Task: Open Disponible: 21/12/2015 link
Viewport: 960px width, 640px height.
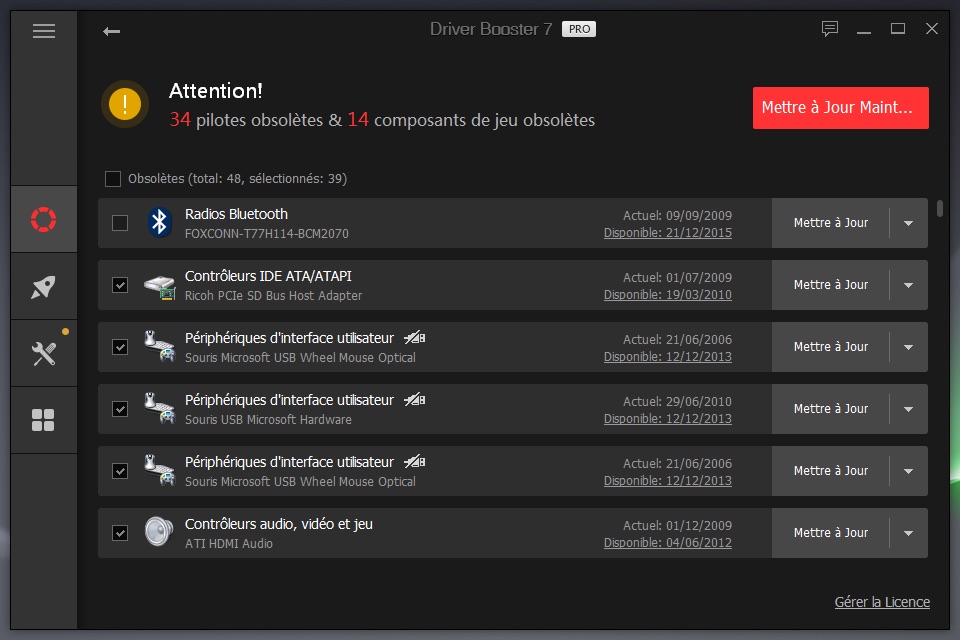Action: point(668,233)
